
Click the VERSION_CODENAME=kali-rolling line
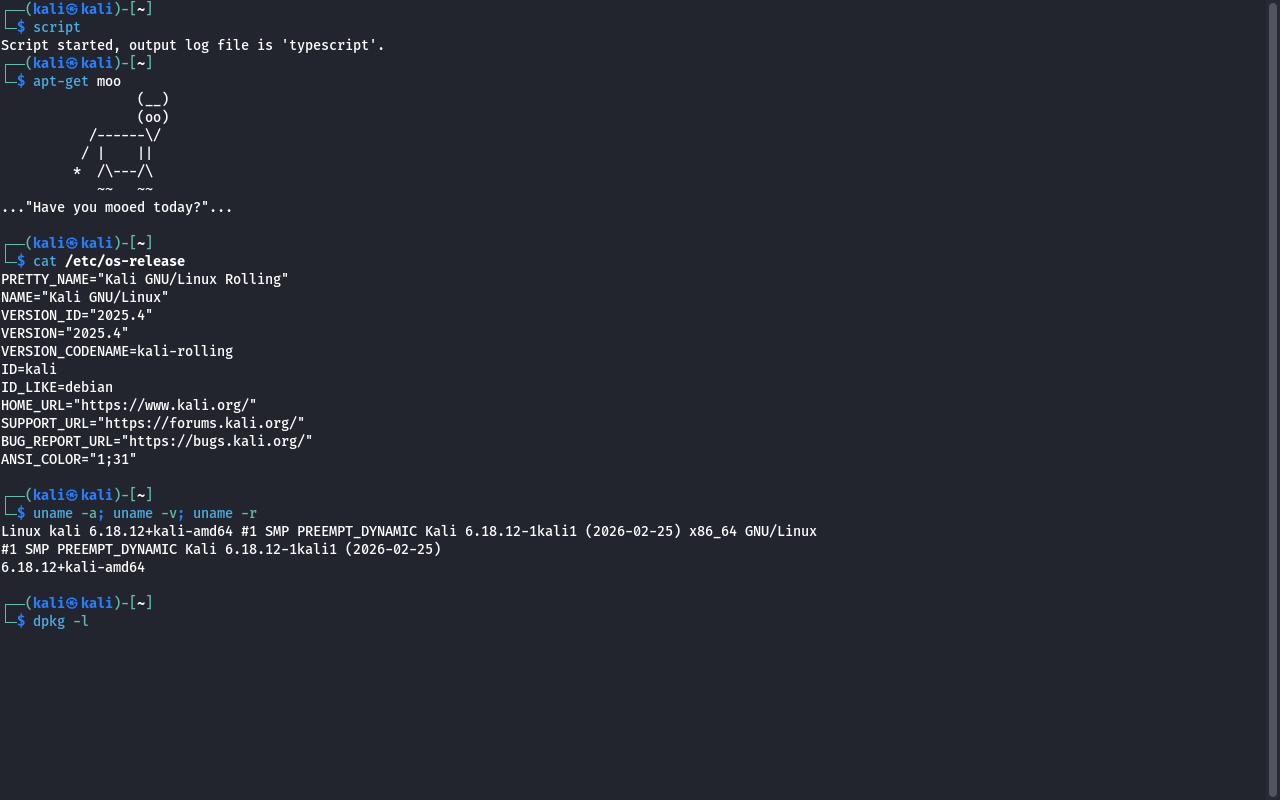(x=117, y=351)
